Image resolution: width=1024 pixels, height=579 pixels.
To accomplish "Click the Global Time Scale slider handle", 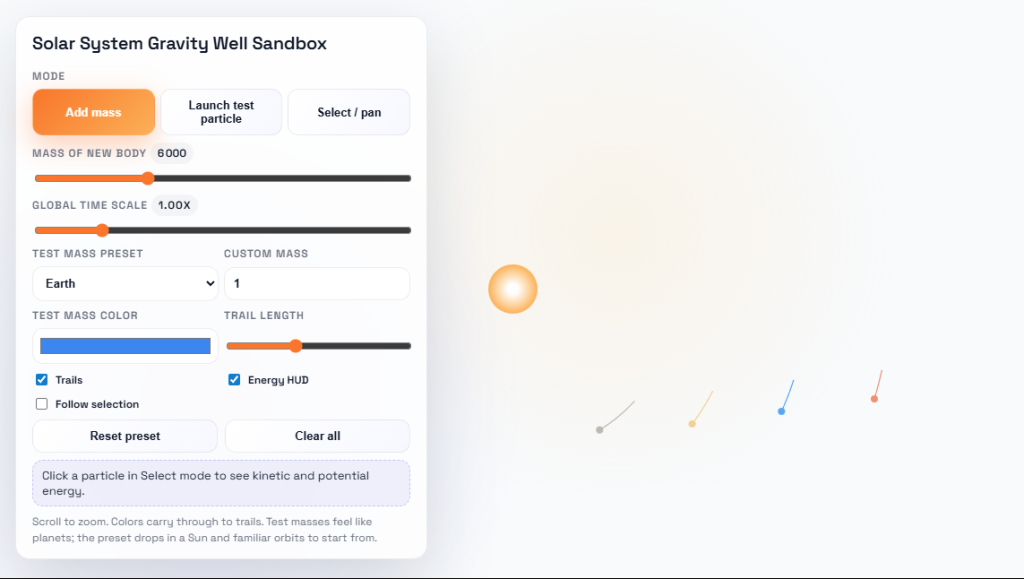I will pos(102,230).
